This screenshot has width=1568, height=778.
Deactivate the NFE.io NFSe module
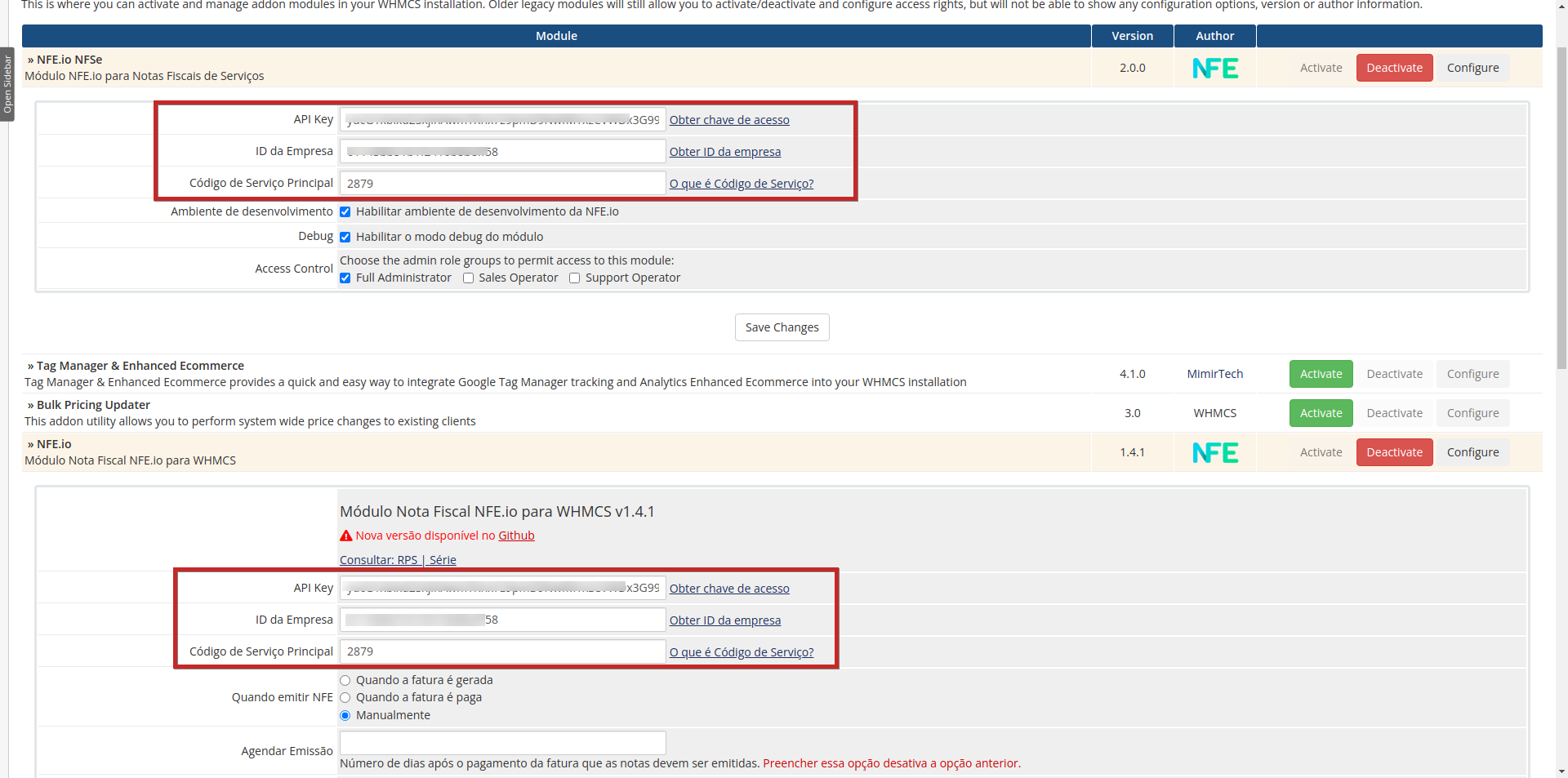[1394, 69]
